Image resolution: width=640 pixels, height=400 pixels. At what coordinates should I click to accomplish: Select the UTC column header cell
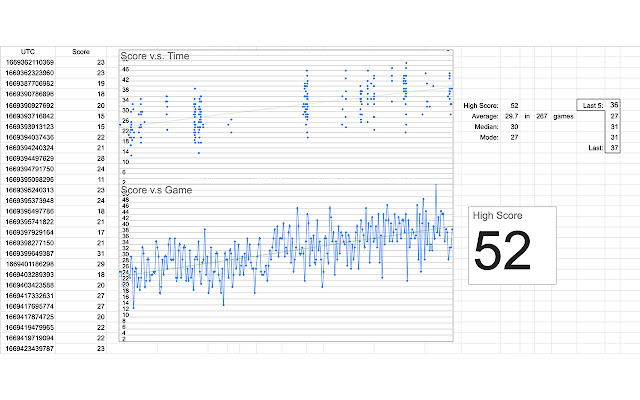28,52
